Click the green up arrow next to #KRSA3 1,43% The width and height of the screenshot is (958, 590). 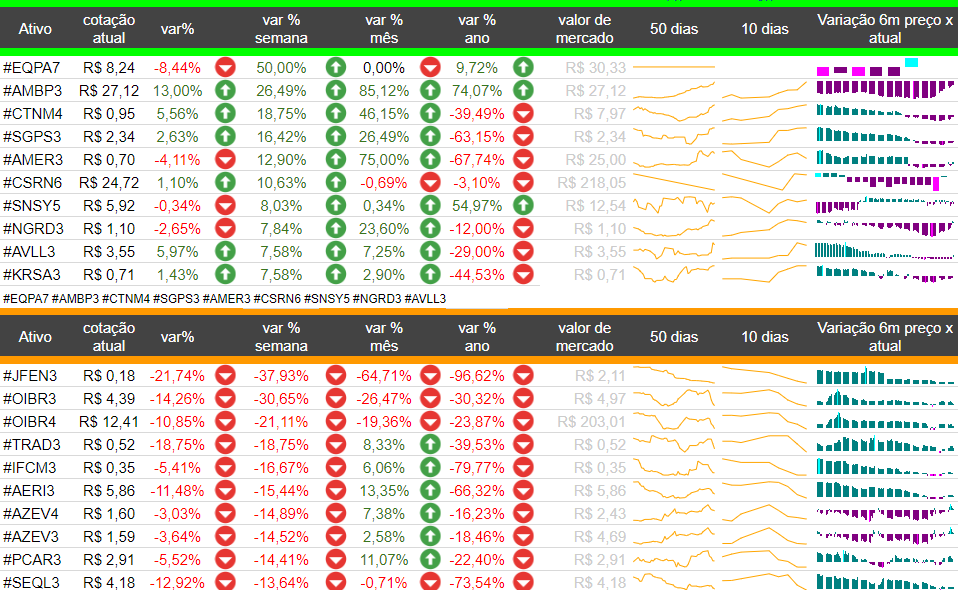[225, 274]
